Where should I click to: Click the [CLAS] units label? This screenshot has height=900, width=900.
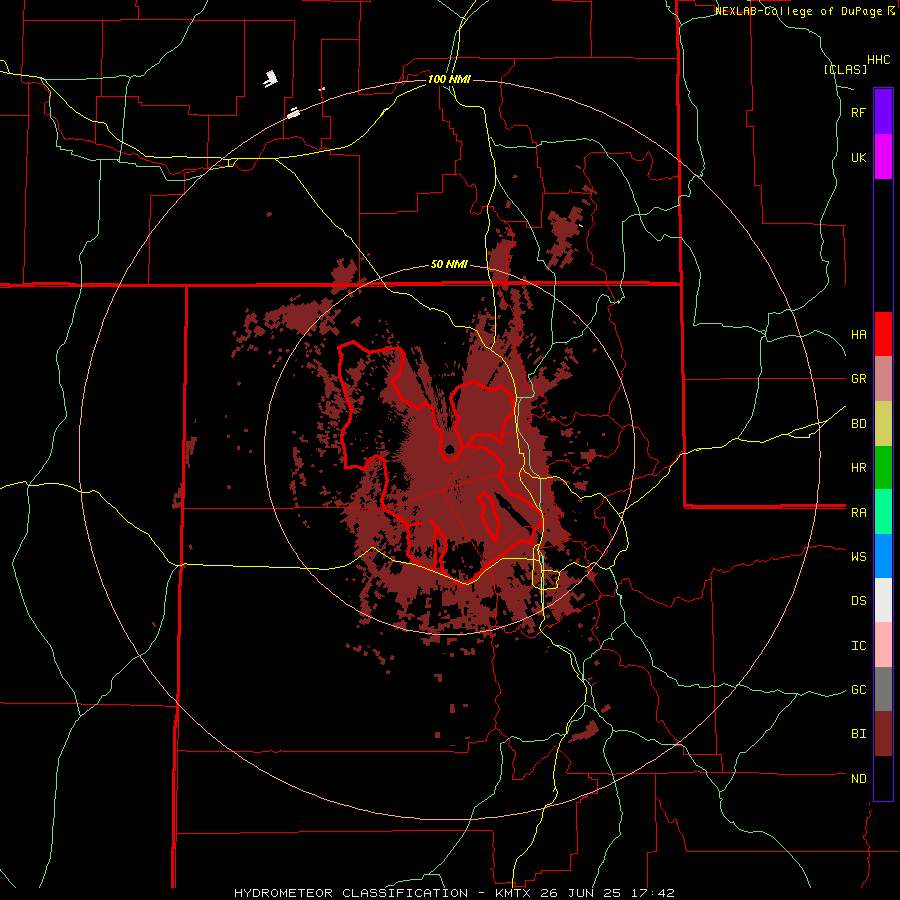845,69
